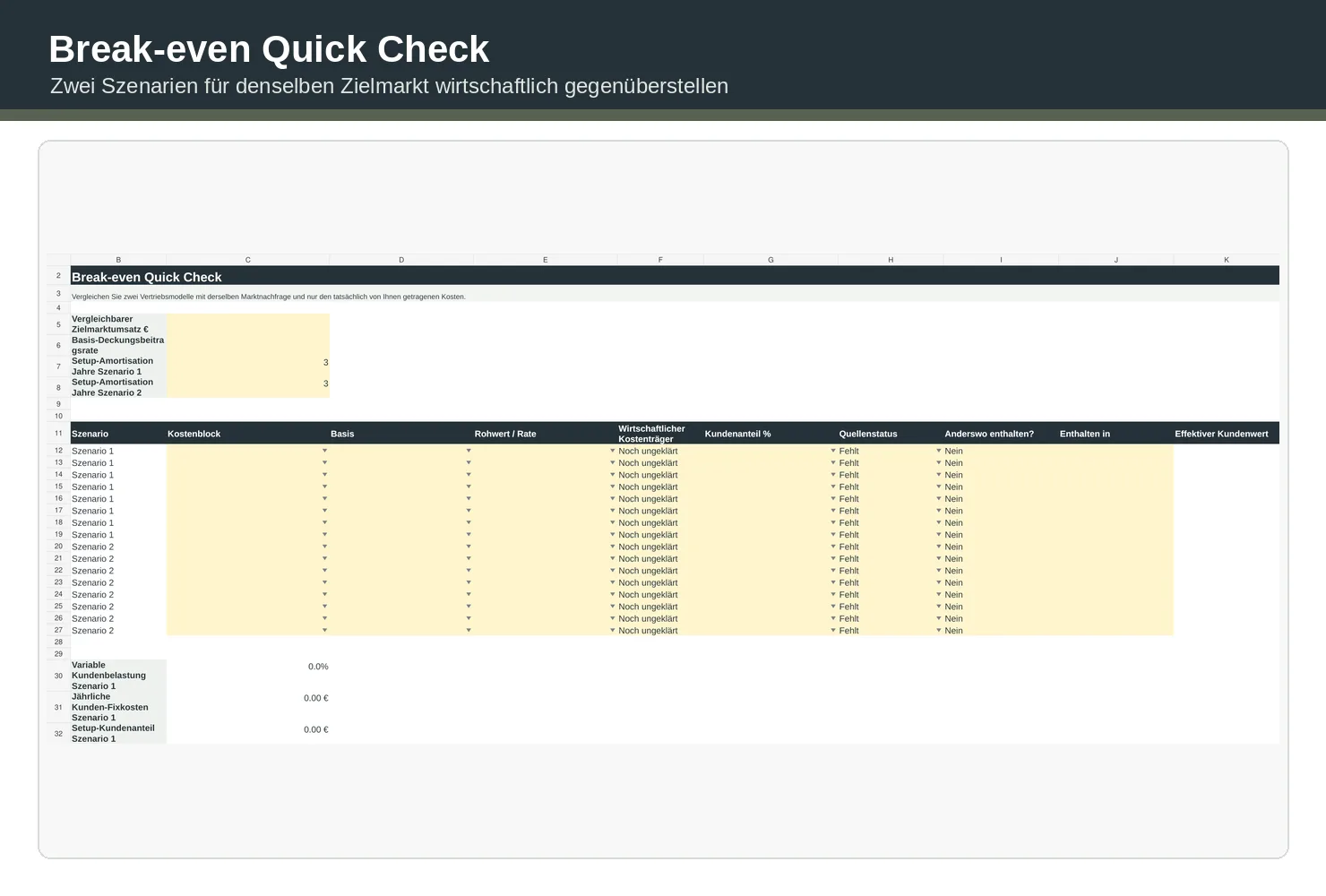Screen dimensions: 1326x896
Task: Click the 'Zwei Szenarien für denselben Zielmarkt' subtitle
Action: click(x=389, y=86)
